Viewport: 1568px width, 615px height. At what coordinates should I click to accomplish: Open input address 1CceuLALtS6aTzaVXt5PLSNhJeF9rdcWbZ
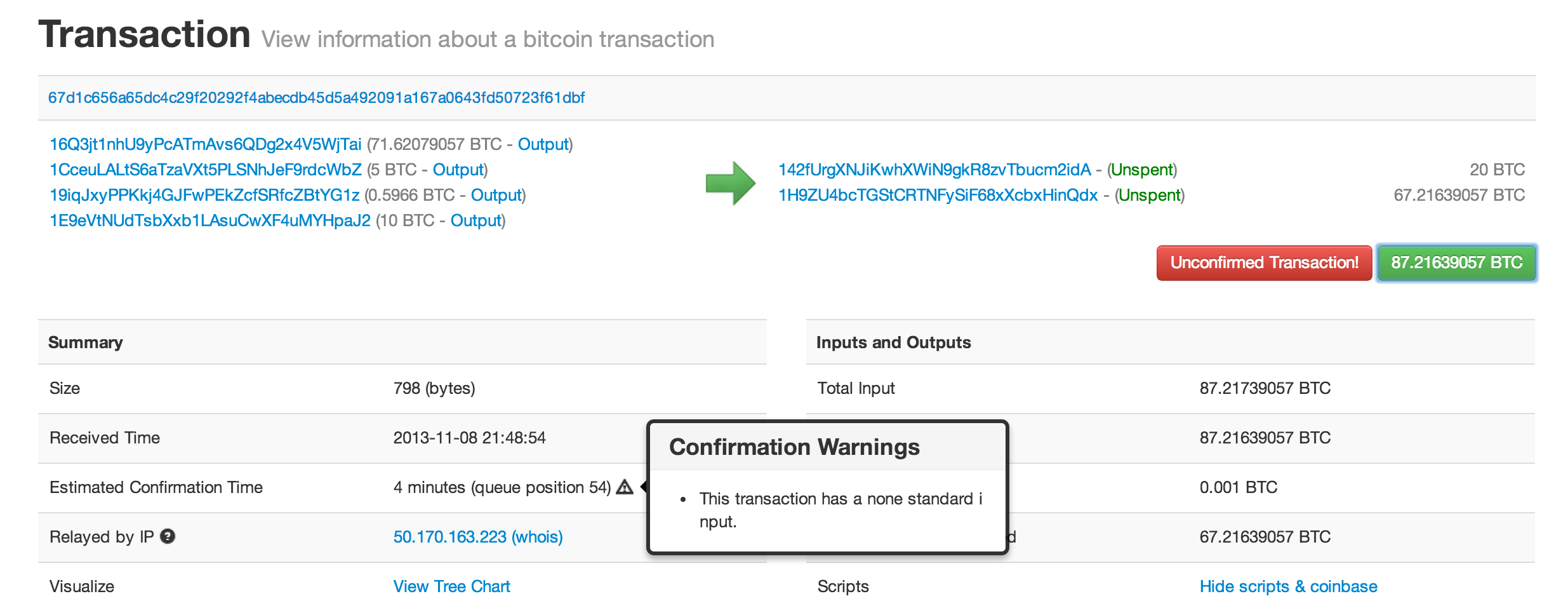(x=205, y=170)
